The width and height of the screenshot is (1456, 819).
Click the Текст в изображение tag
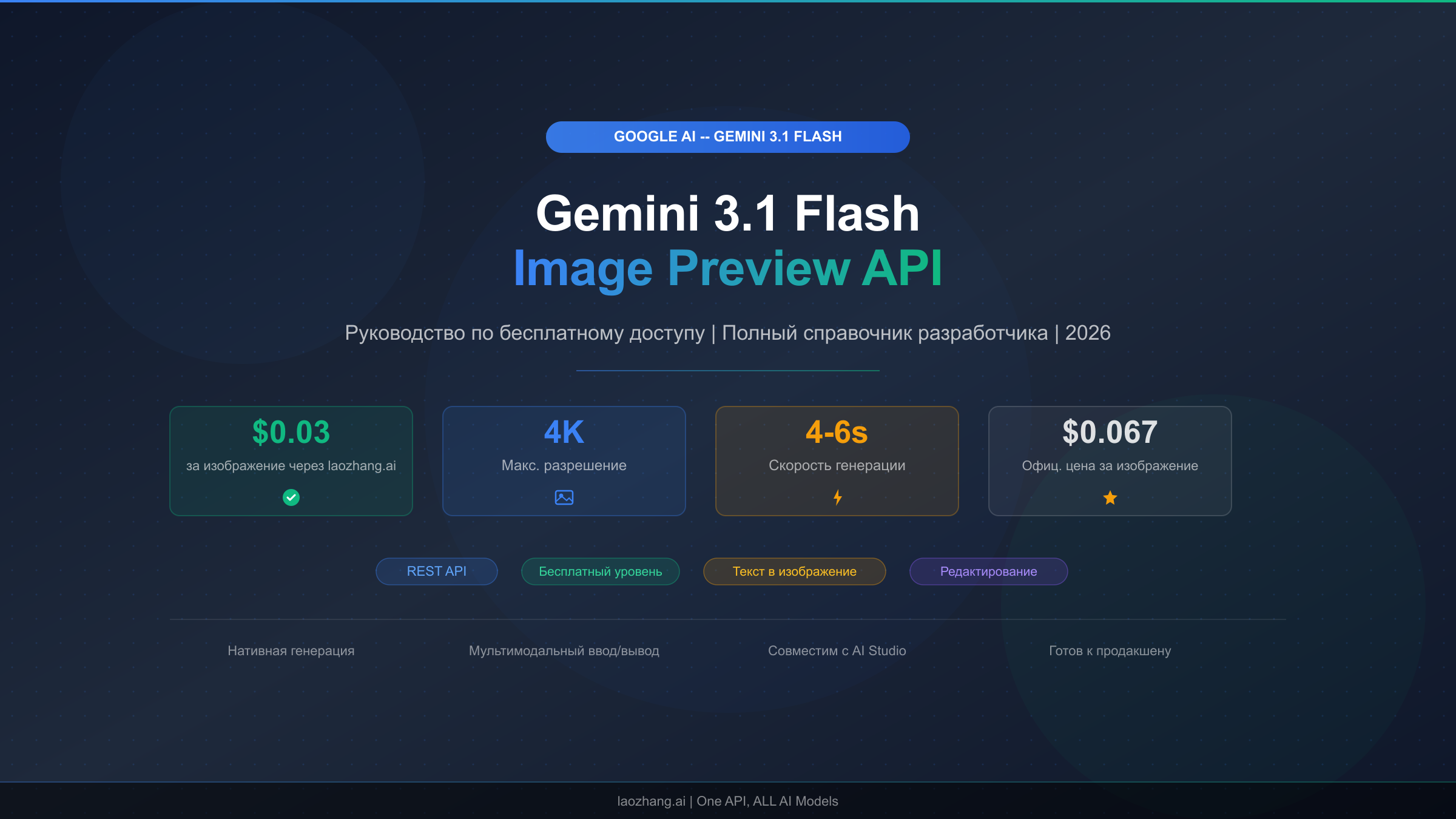794,571
